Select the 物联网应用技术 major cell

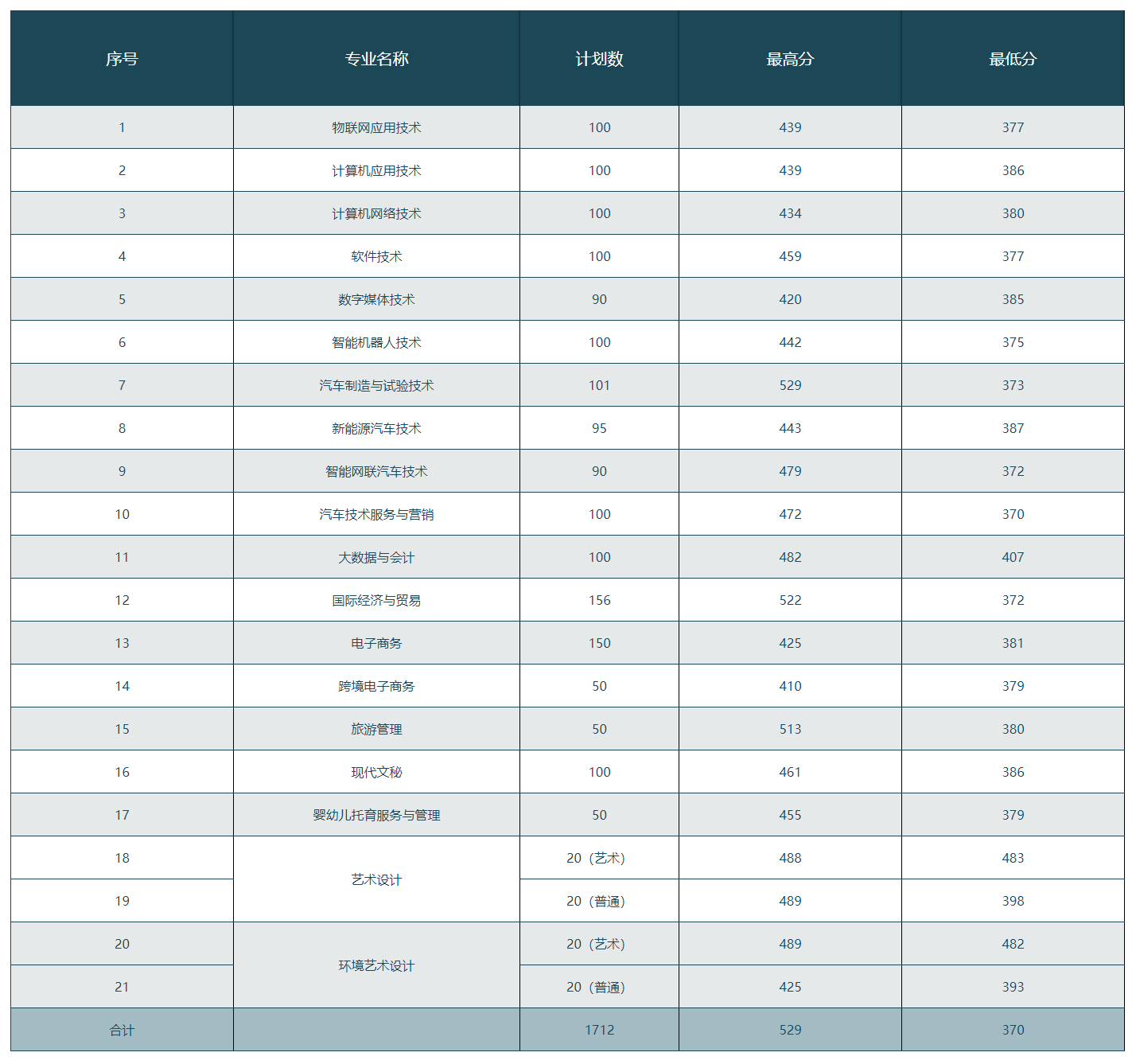(376, 127)
